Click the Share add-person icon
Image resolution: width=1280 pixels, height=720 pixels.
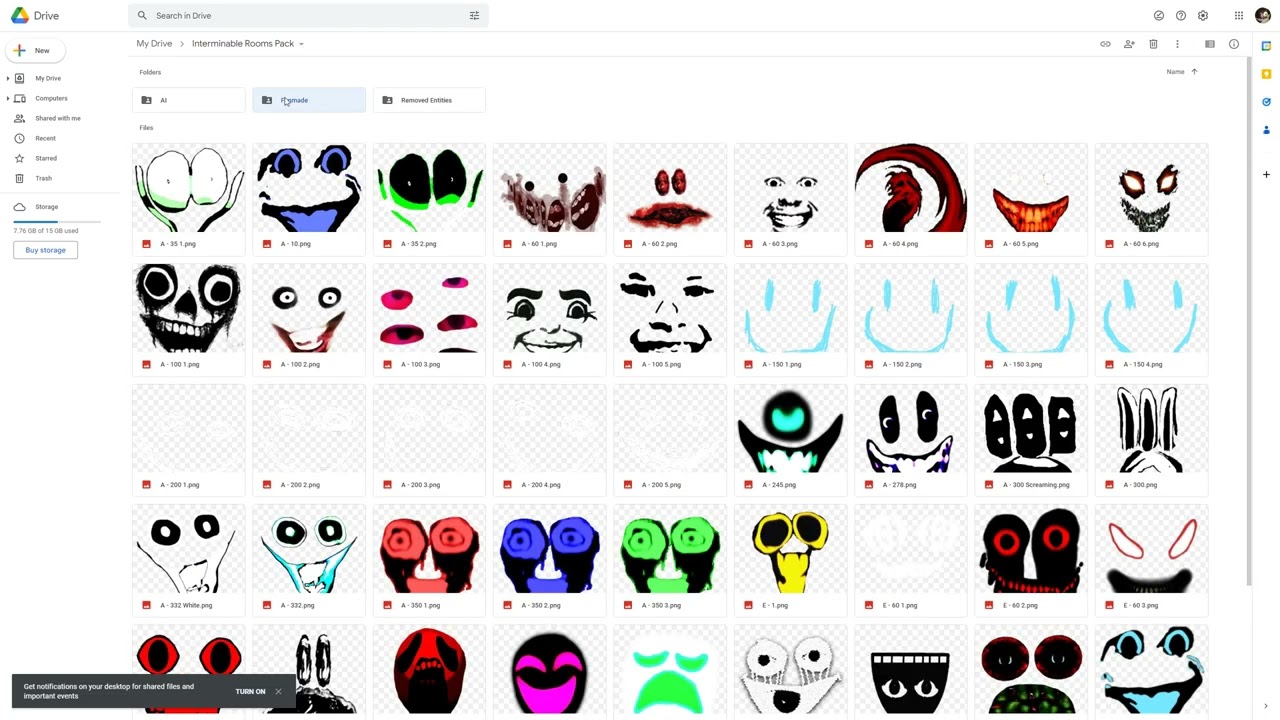click(1129, 44)
